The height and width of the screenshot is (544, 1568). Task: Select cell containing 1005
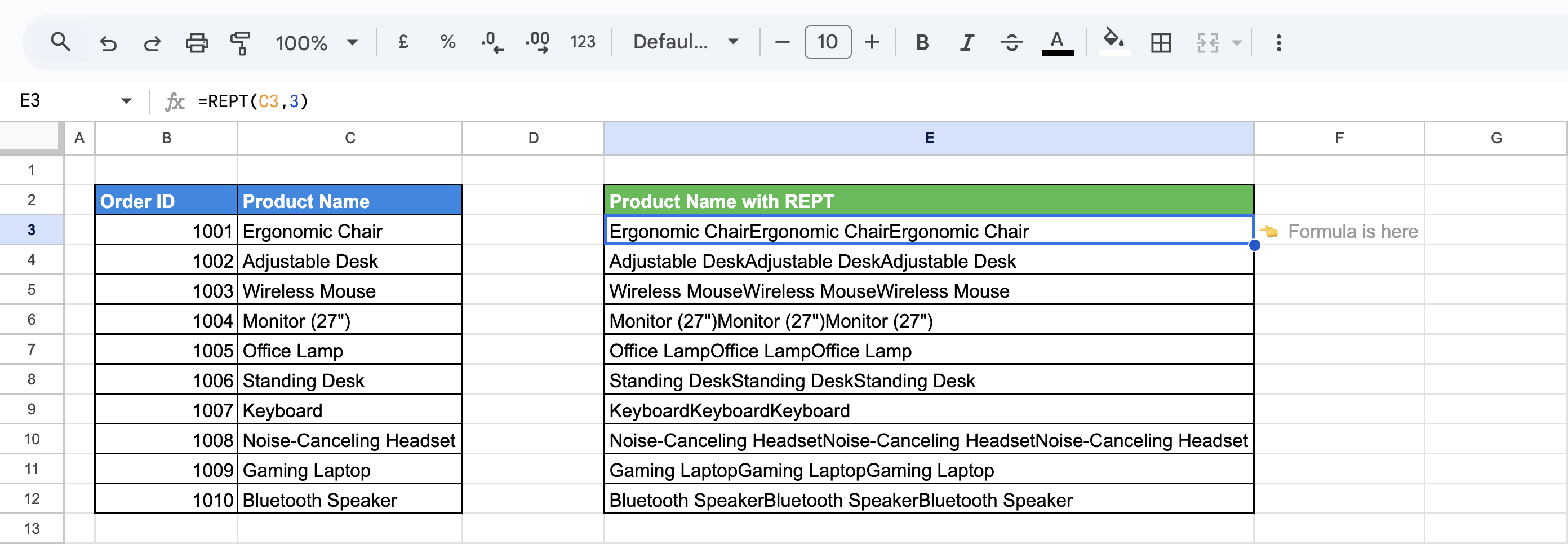click(166, 350)
